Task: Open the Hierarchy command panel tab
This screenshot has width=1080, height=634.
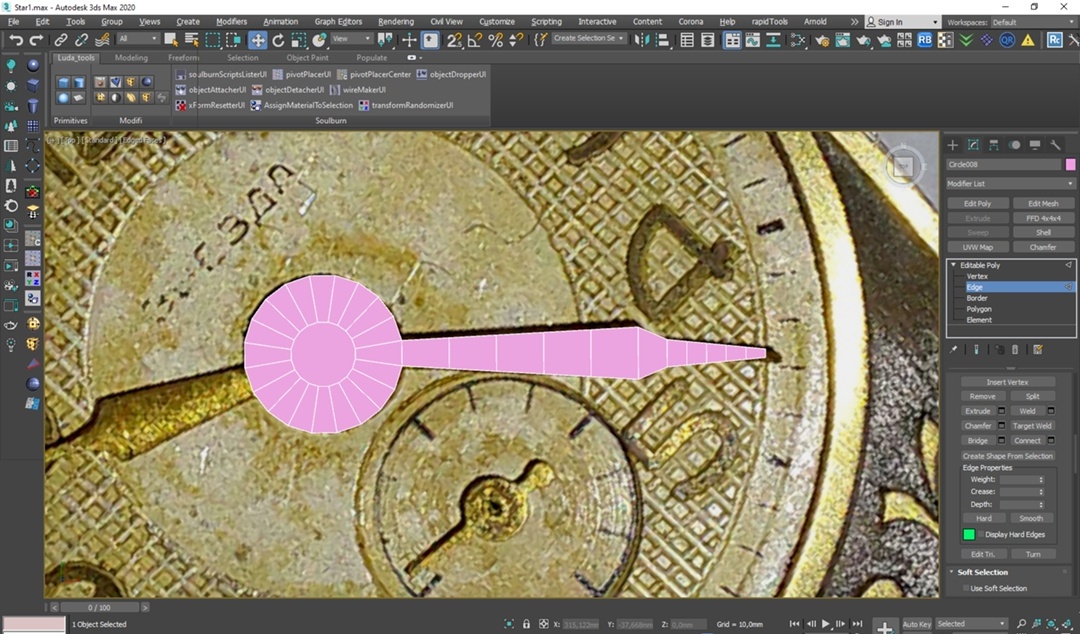Action: [994, 145]
